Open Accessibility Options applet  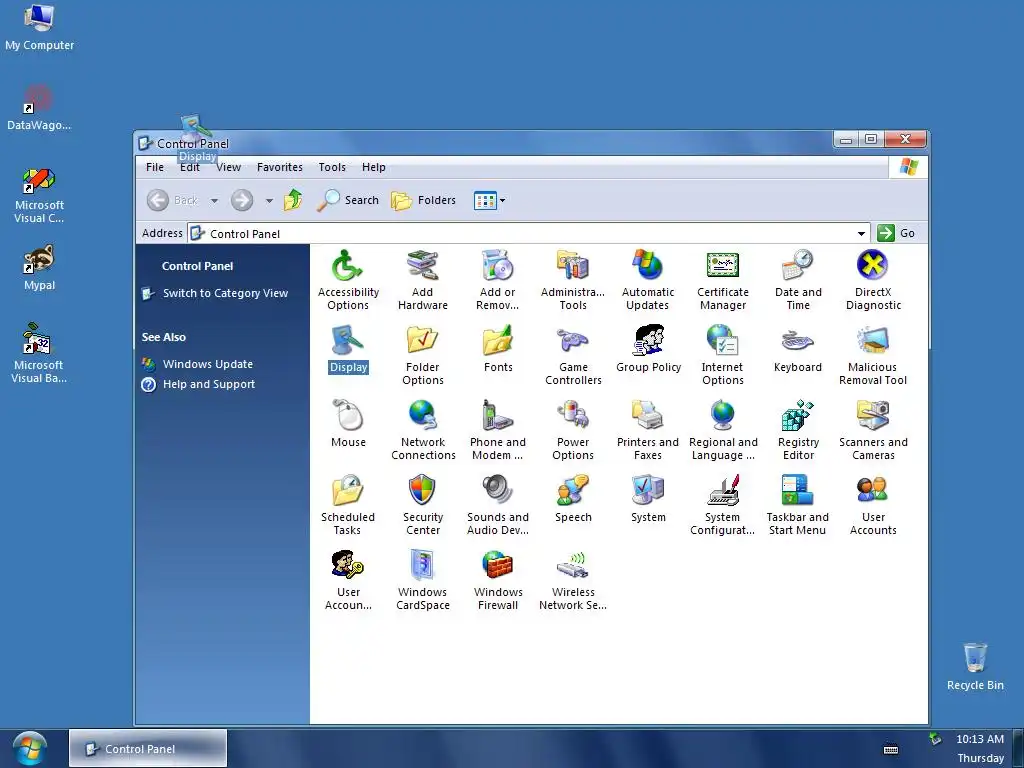[347, 280]
